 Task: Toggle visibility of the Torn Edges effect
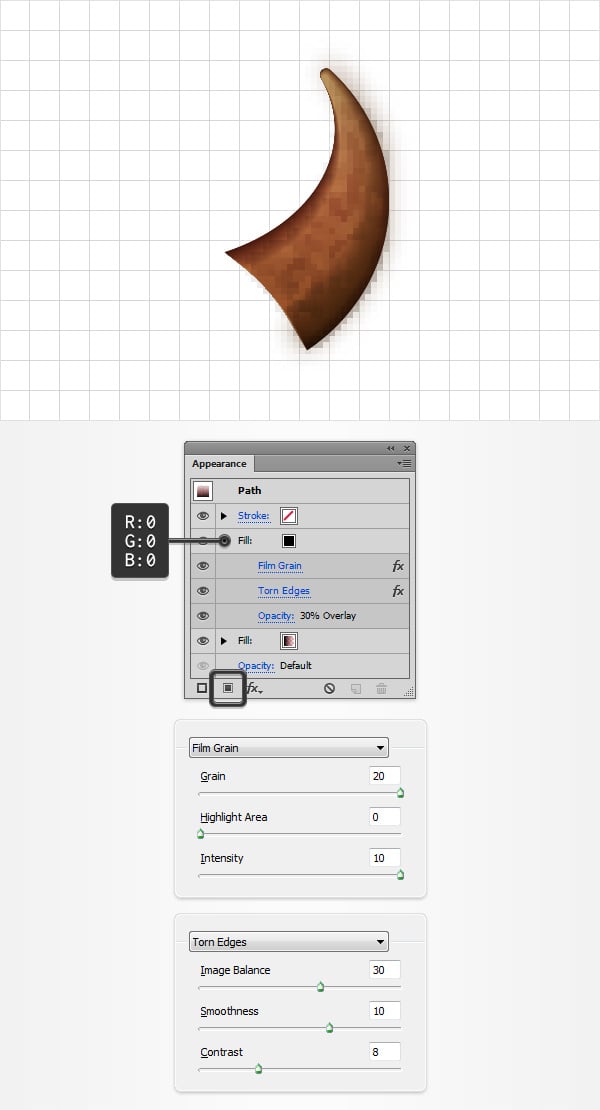(x=203, y=590)
